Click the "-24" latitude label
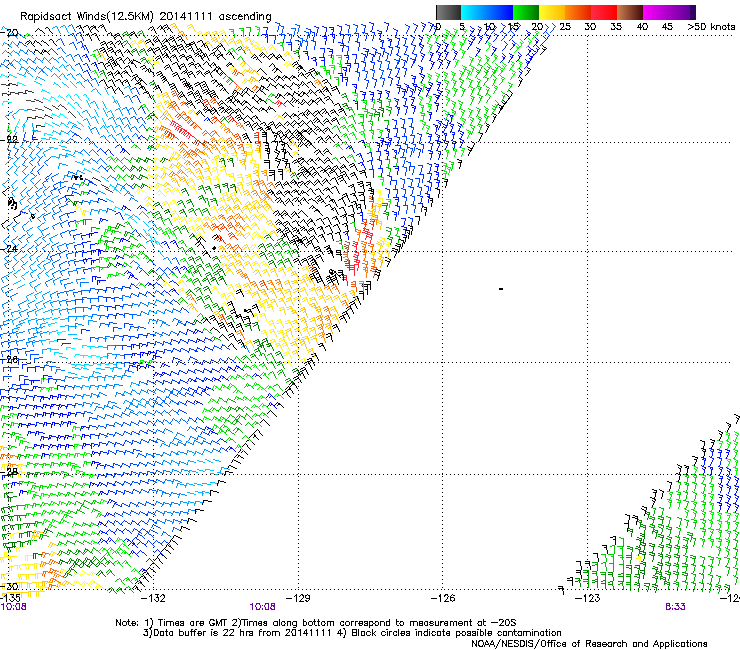Image resolution: width=740 pixels, height=650 pixels. pyautogui.click(x=9, y=249)
